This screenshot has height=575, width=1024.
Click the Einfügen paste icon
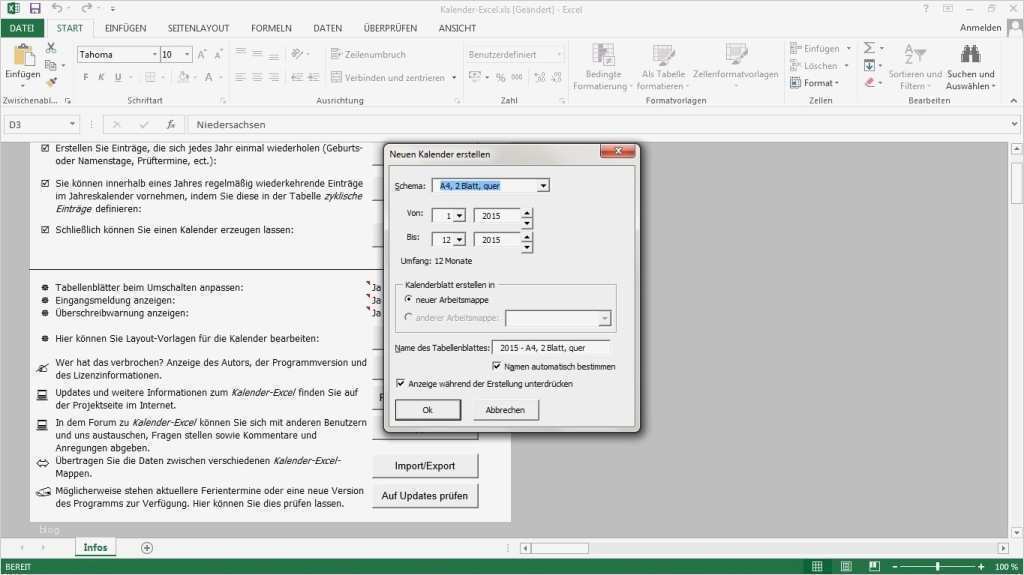click(23, 56)
